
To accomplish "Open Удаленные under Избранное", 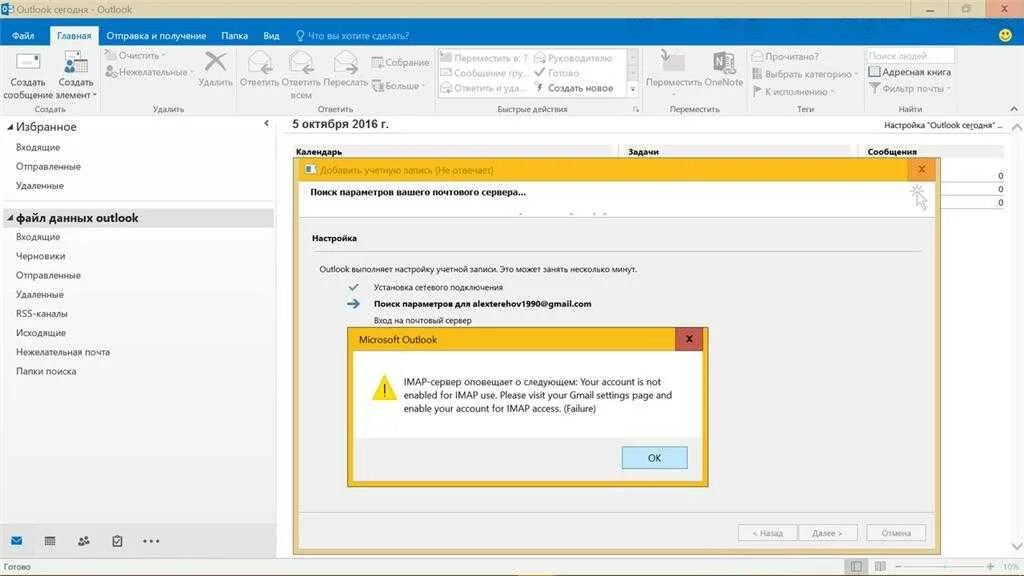I will [40, 185].
